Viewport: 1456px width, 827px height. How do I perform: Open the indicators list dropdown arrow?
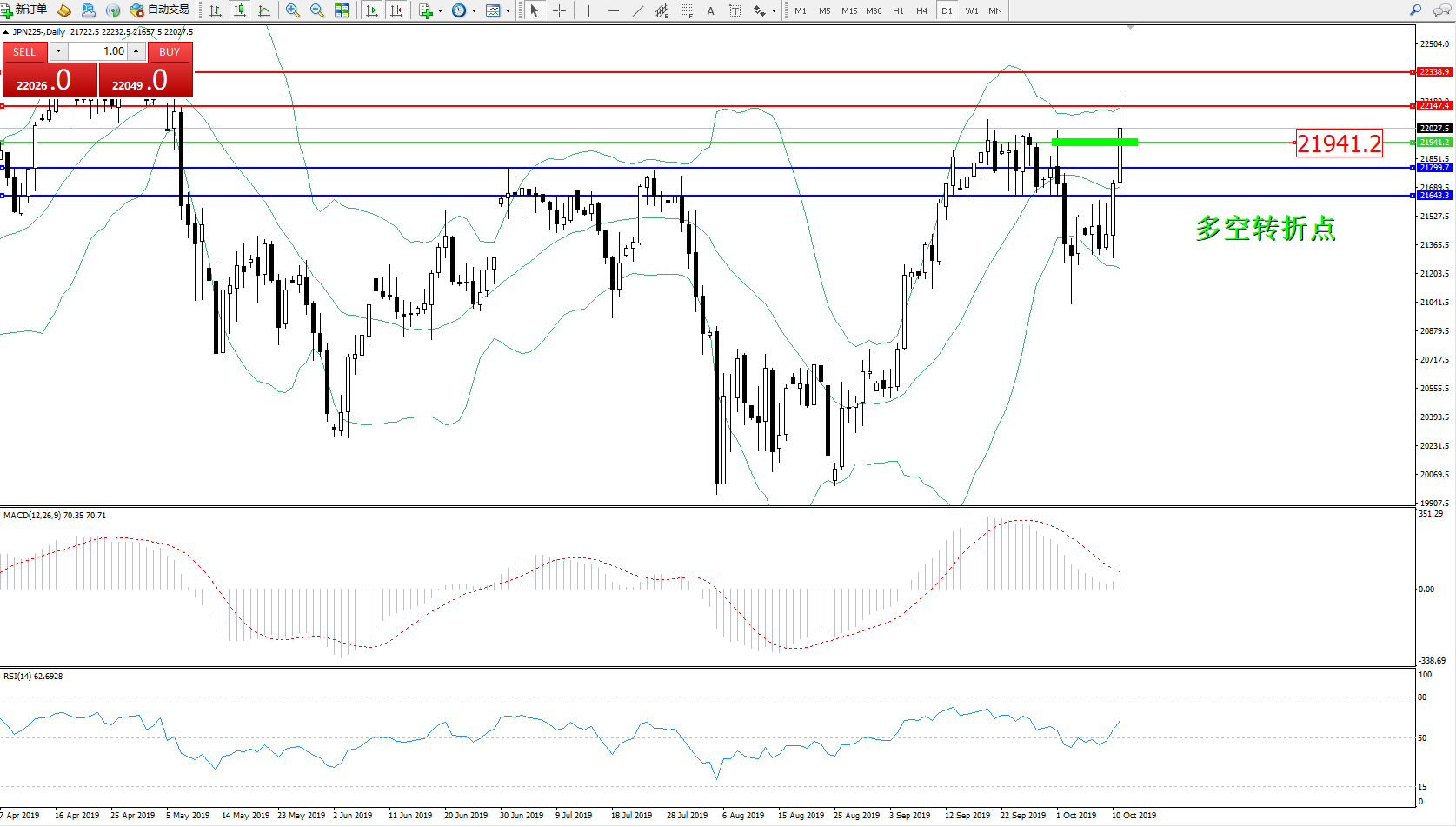[440, 11]
